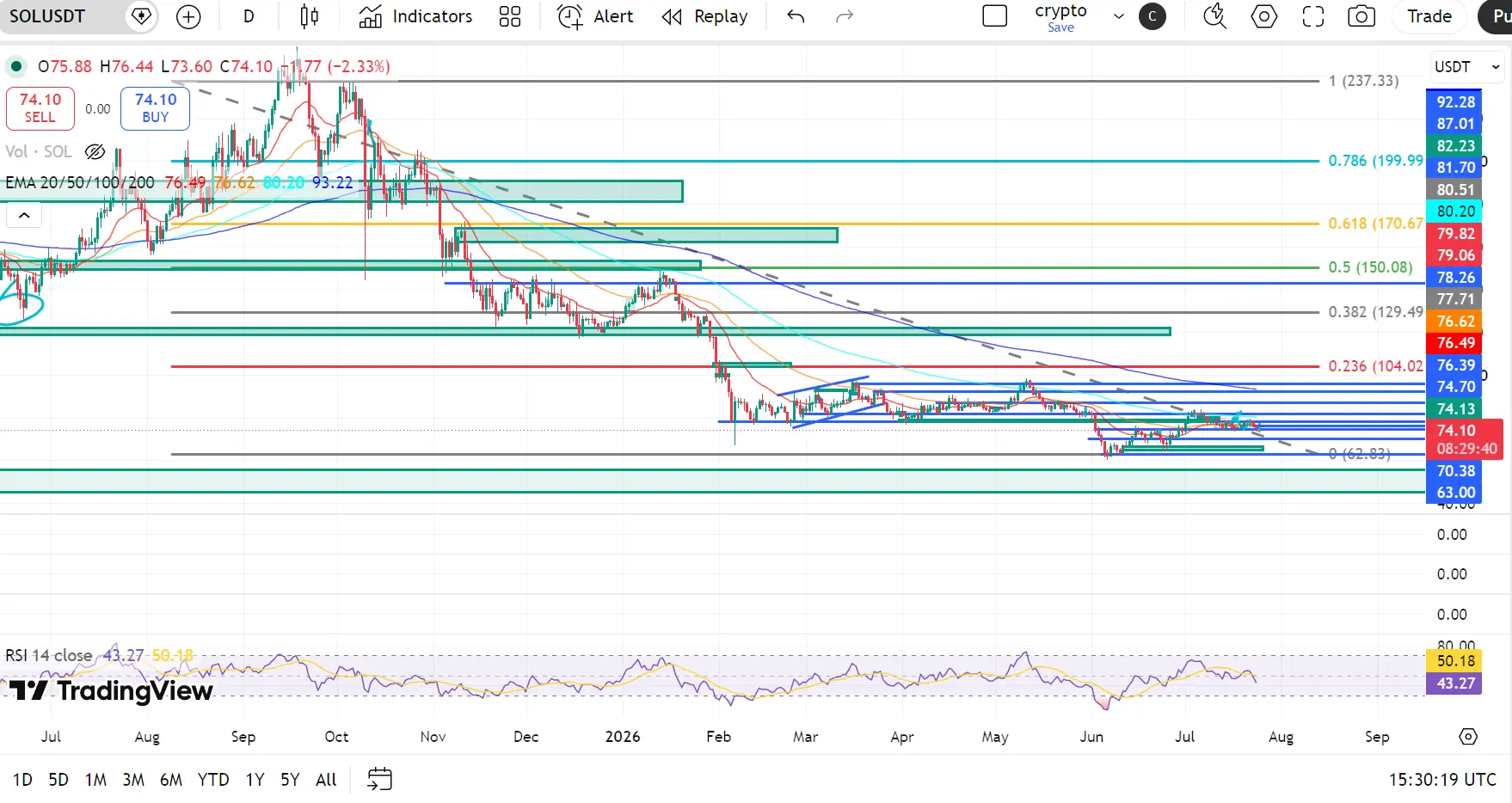Open the candlestick chart type selector
The image size is (1512, 803).
coord(309,16)
